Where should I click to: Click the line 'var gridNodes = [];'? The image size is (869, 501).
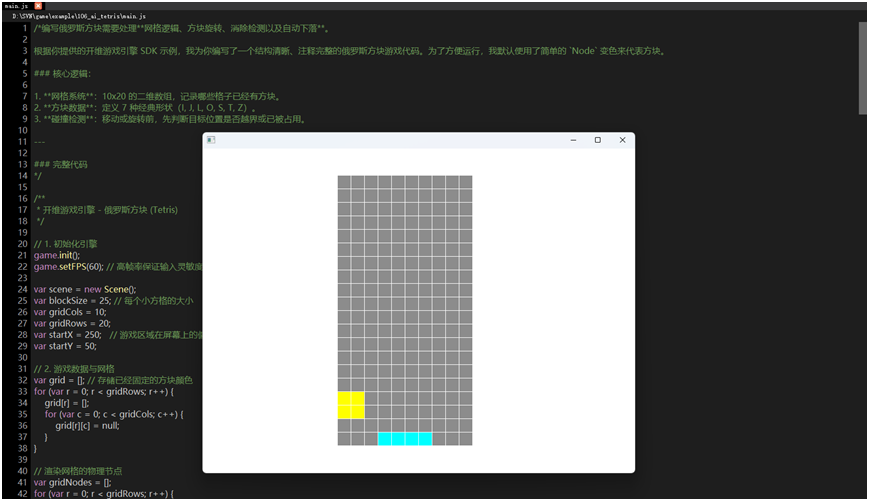pyautogui.click(x=72, y=483)
